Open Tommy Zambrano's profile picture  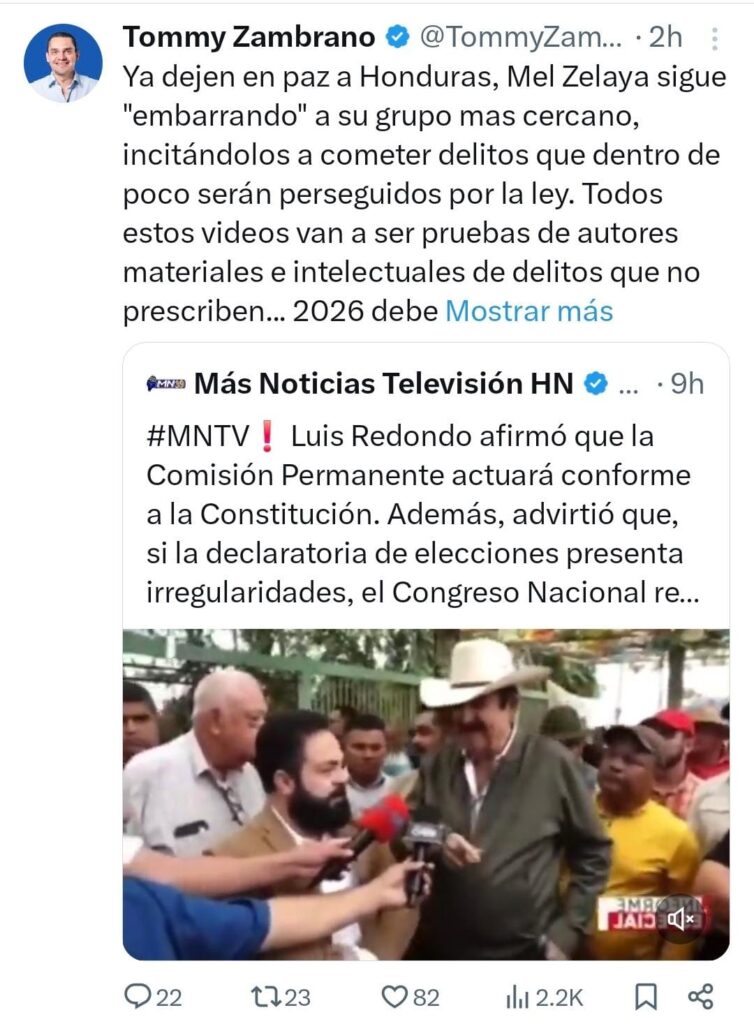(63, 63)
